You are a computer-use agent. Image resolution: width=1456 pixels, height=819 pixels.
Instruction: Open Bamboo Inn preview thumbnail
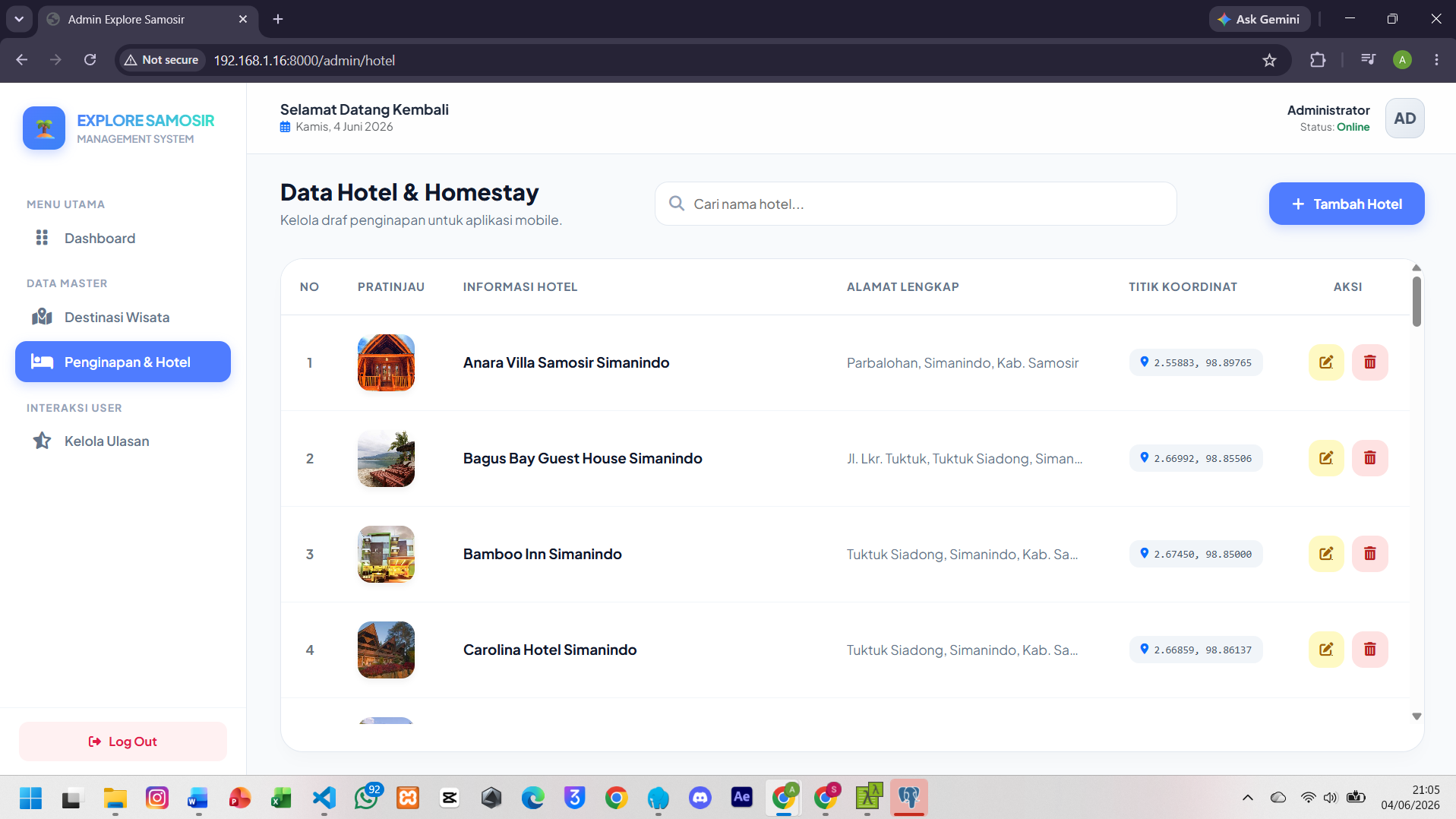point(386,554)
